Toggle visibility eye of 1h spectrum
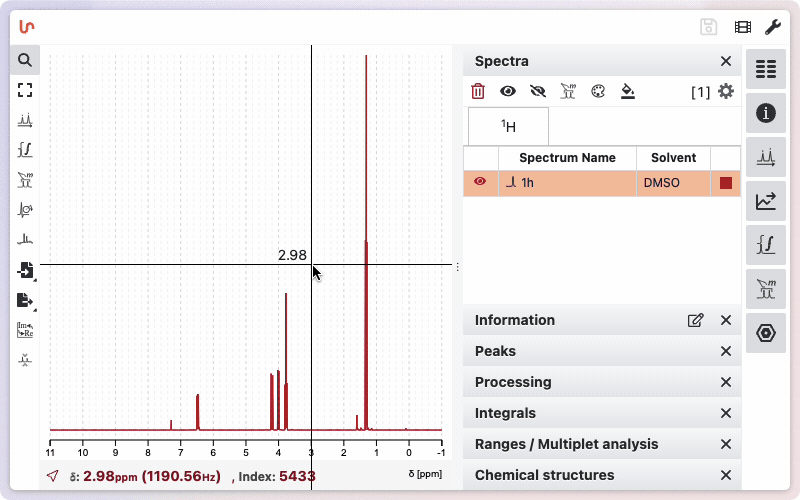800x500 pixels. (x=480, y=183)
